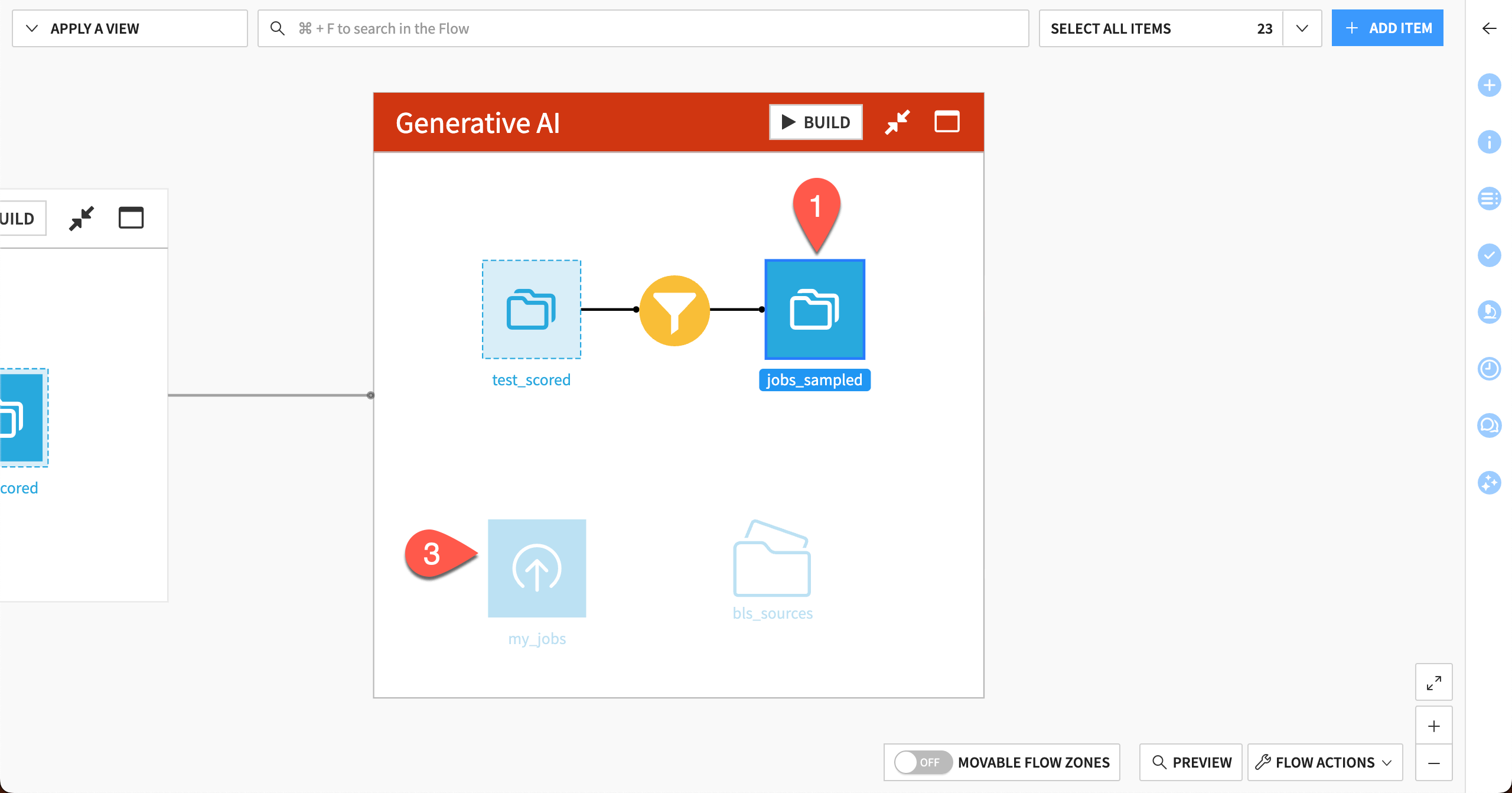The width and height of the screenshot is (1512, 793).
Task: Click Build in Generative AI zone
Action: [816, 122]
